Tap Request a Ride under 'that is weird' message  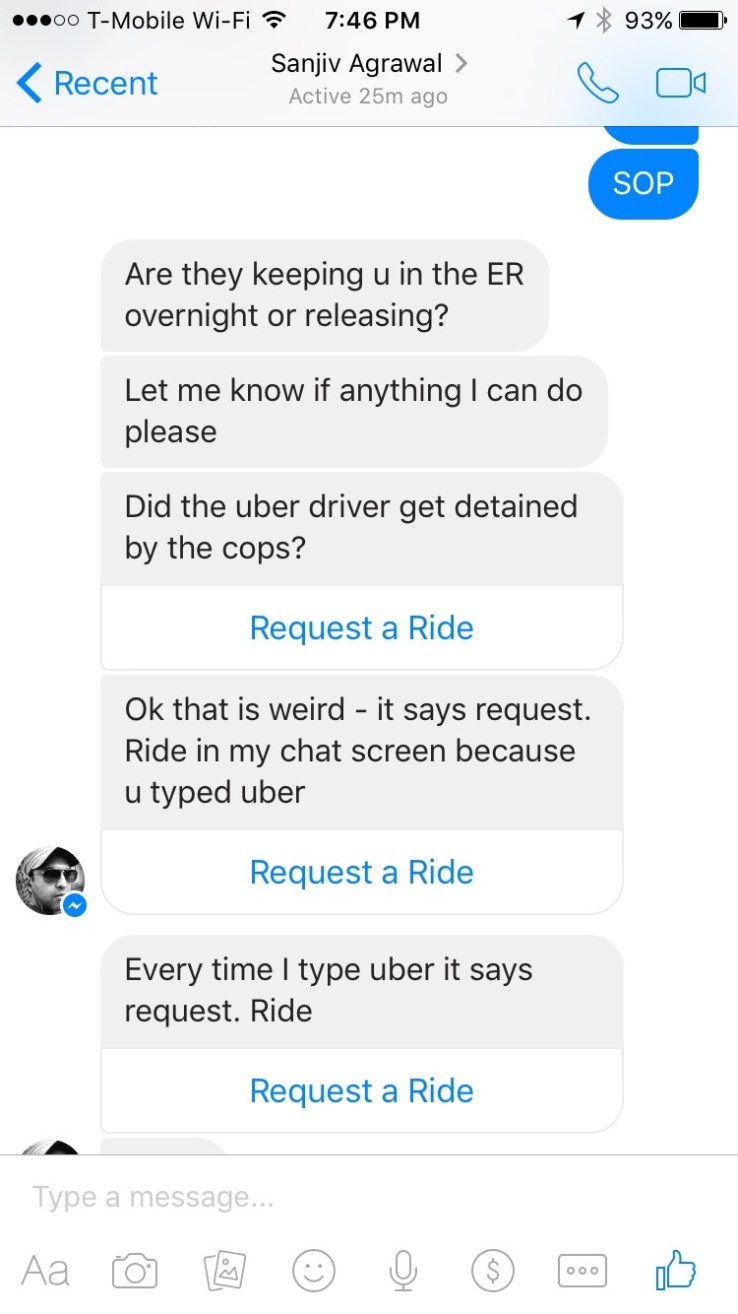click(x=361, y=872)
